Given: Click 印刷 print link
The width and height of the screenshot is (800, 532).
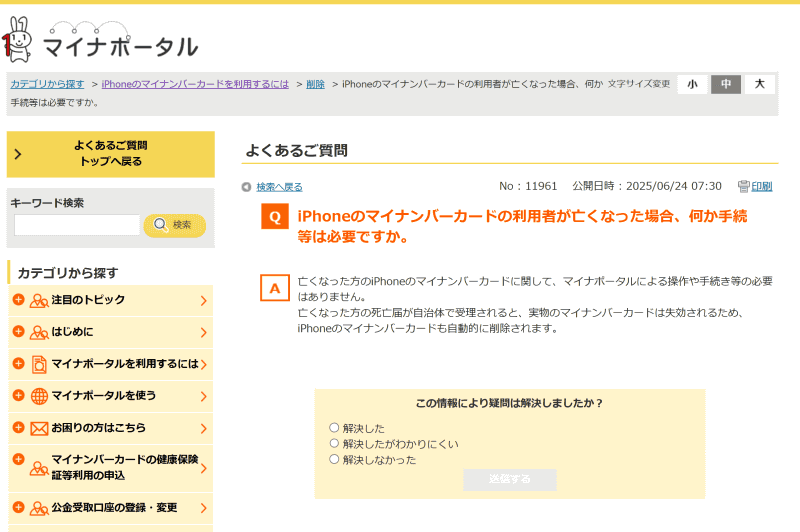Looking at the screenshot, I should coord(762,187).
